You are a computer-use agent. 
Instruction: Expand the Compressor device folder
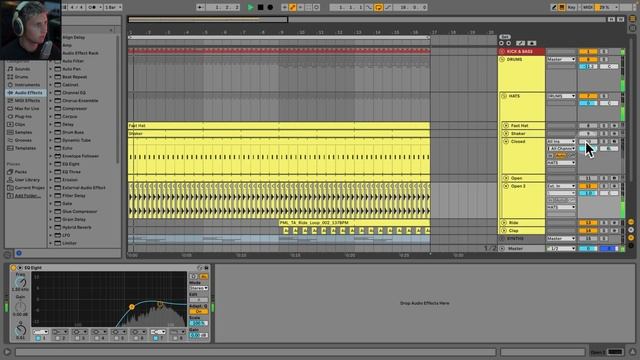click(x=51, y=109)
